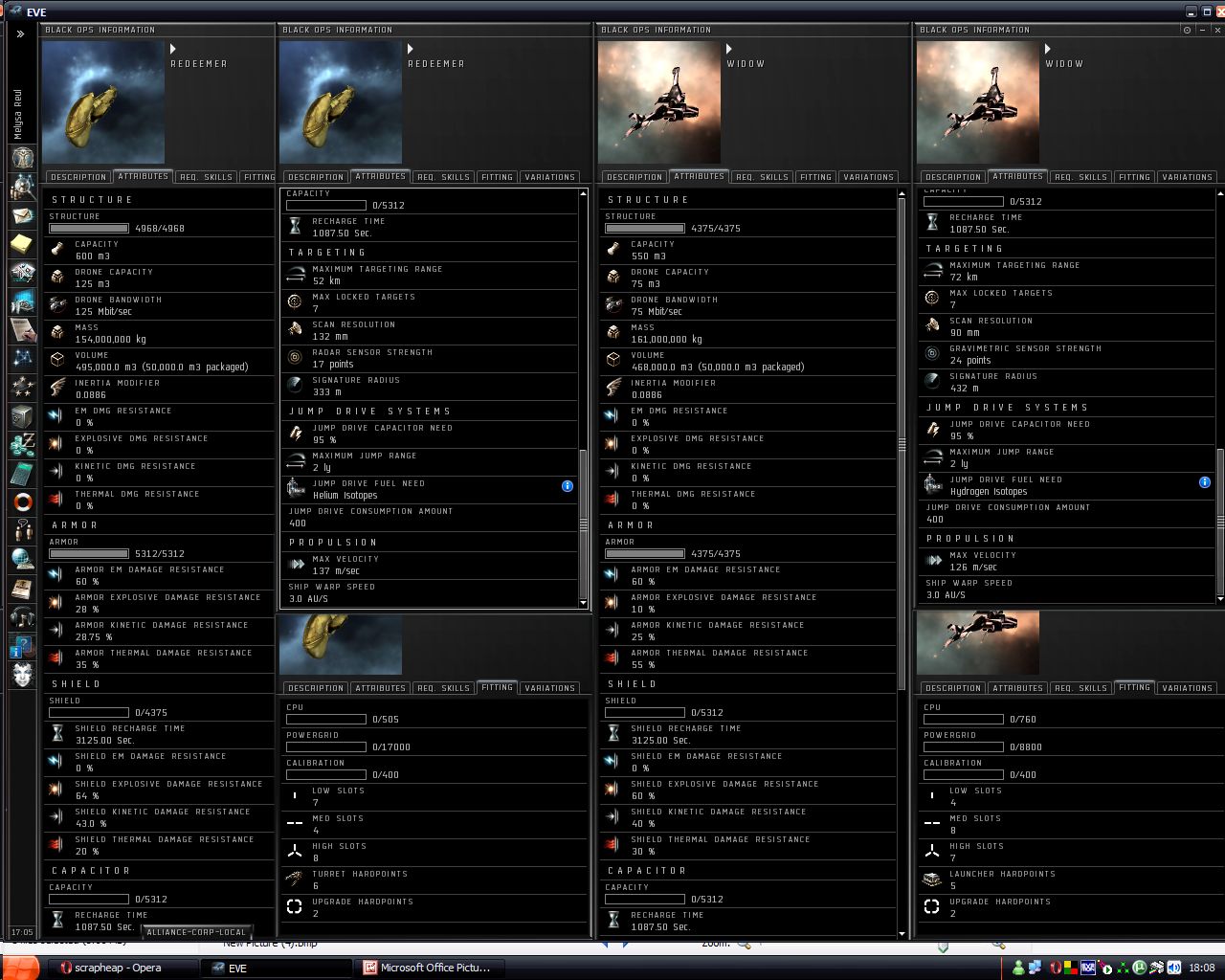Image resolution: width=1225 pixels, height=980 pixels.
Task: Switch to Fitting tab in the second Redeemer window
Action: [497, 177]
